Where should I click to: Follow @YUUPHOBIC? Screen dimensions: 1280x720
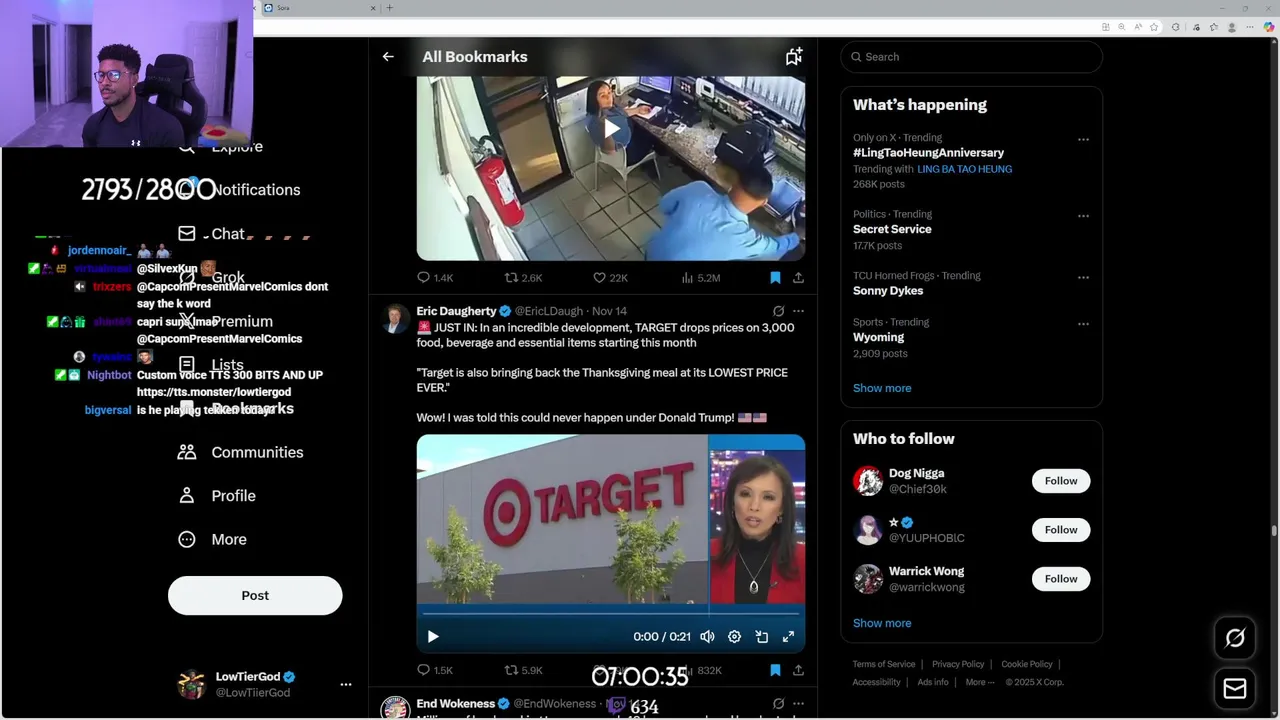(x=1061, y=530)
